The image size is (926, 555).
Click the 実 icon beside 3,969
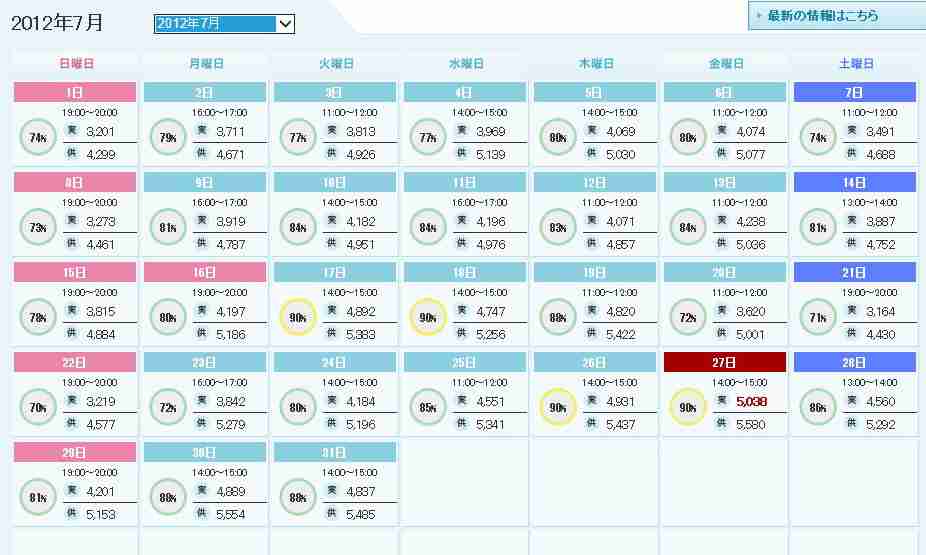[x=462, y=130]
